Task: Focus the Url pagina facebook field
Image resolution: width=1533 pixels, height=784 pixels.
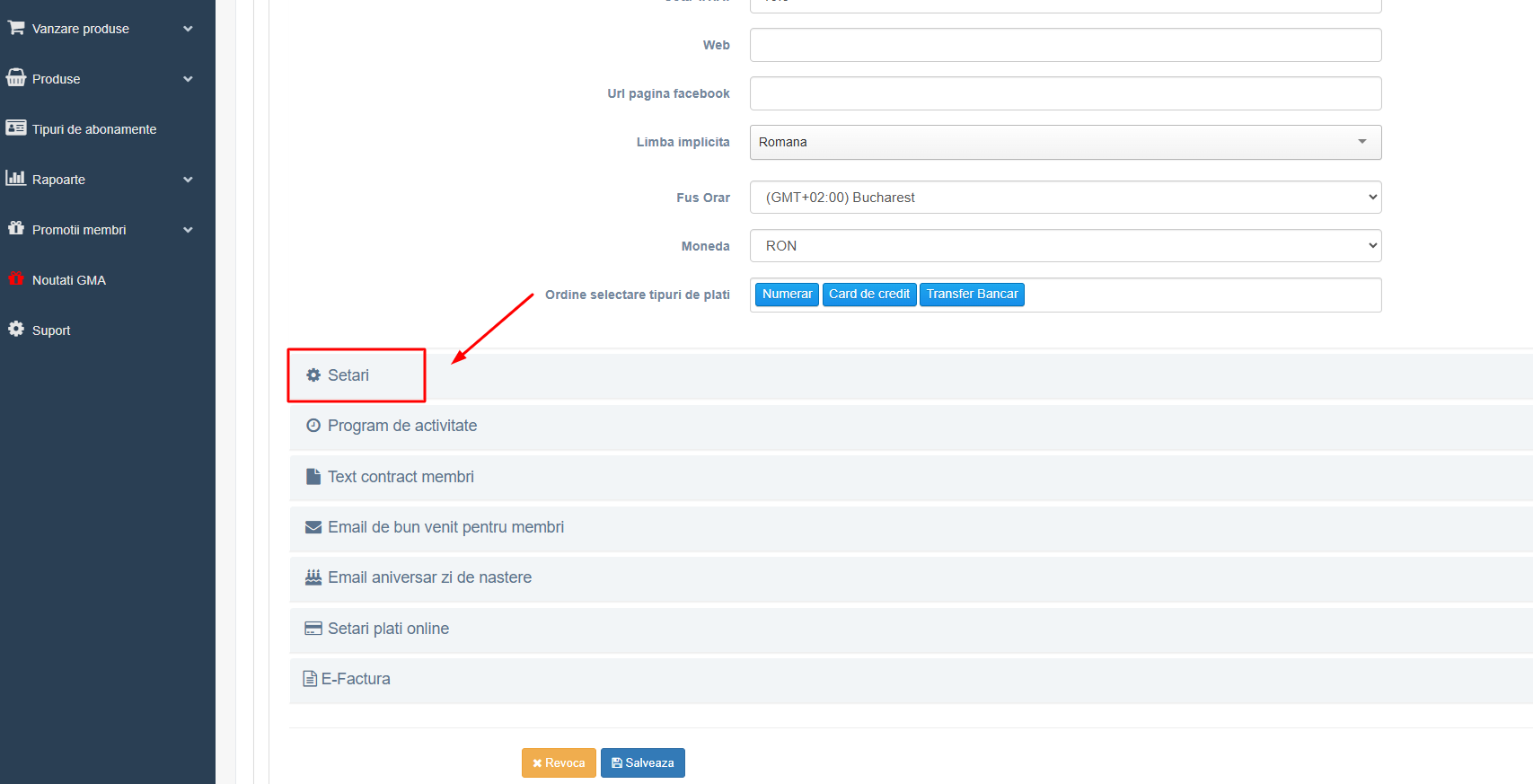Action: 1065,93
